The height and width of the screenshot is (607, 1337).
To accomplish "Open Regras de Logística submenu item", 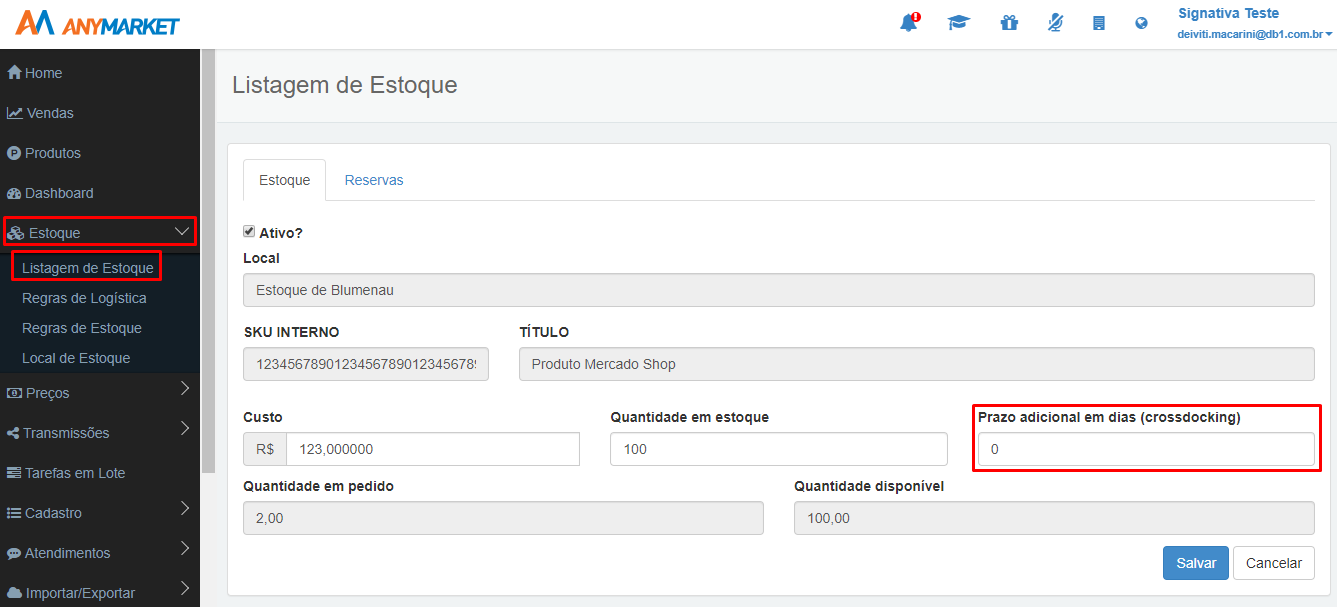I will pyautogui.click(x=84, y=298).
